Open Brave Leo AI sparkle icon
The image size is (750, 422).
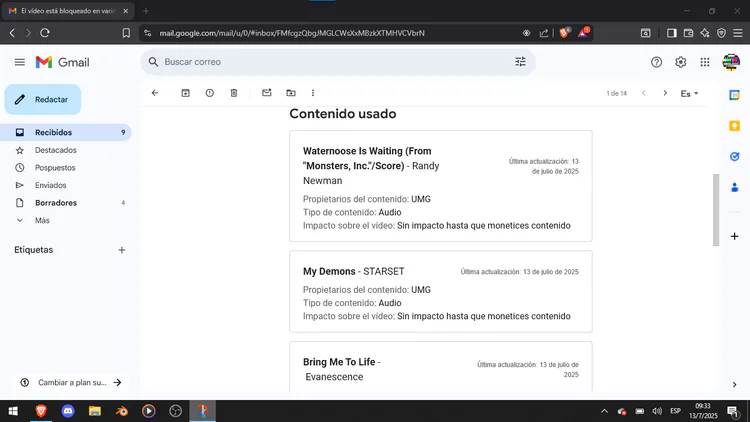tap(705, 33)
